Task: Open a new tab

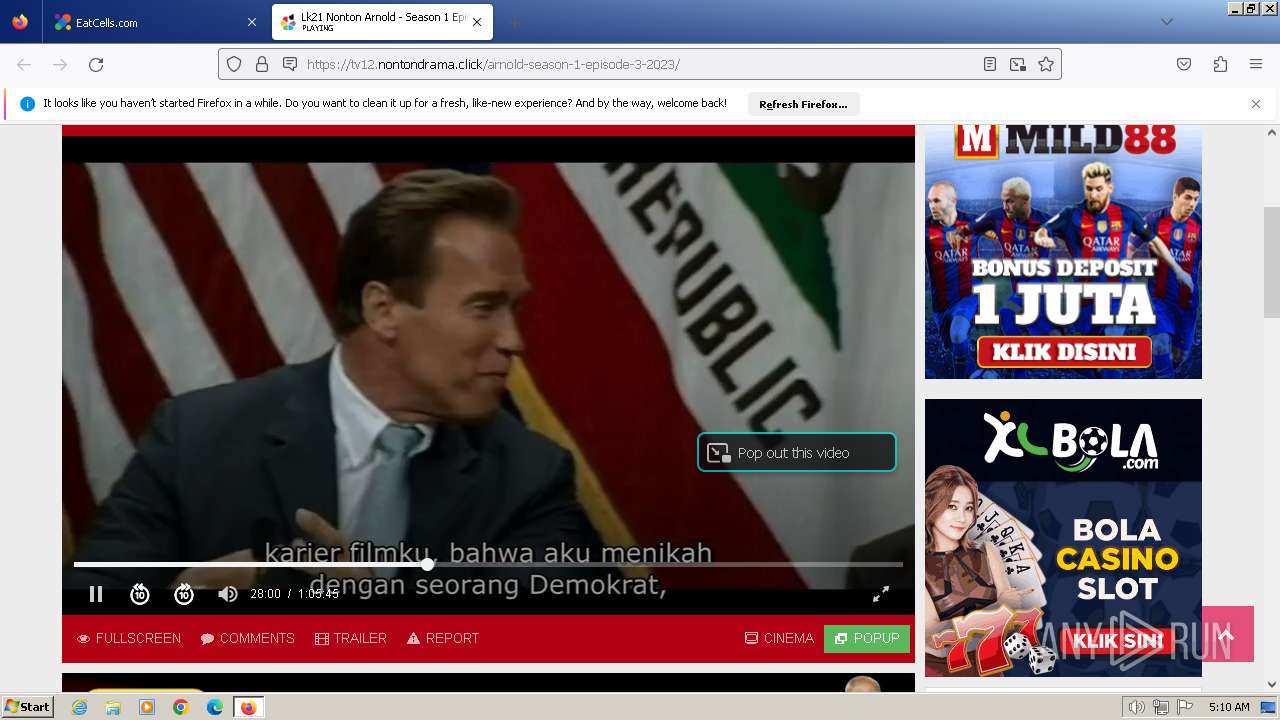Action: point(514,22)
